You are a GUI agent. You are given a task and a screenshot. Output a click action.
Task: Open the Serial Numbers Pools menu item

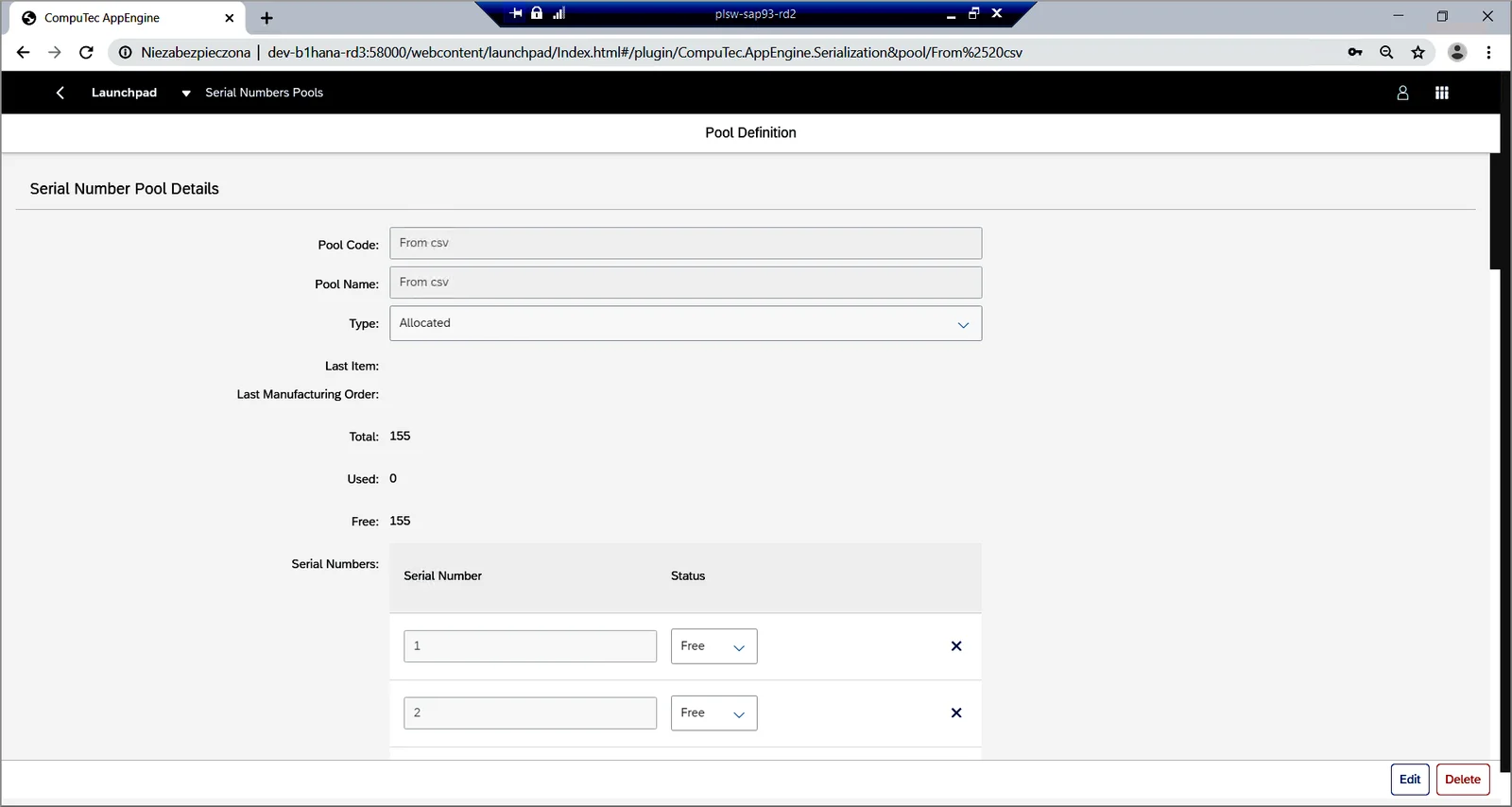point(264,93)
